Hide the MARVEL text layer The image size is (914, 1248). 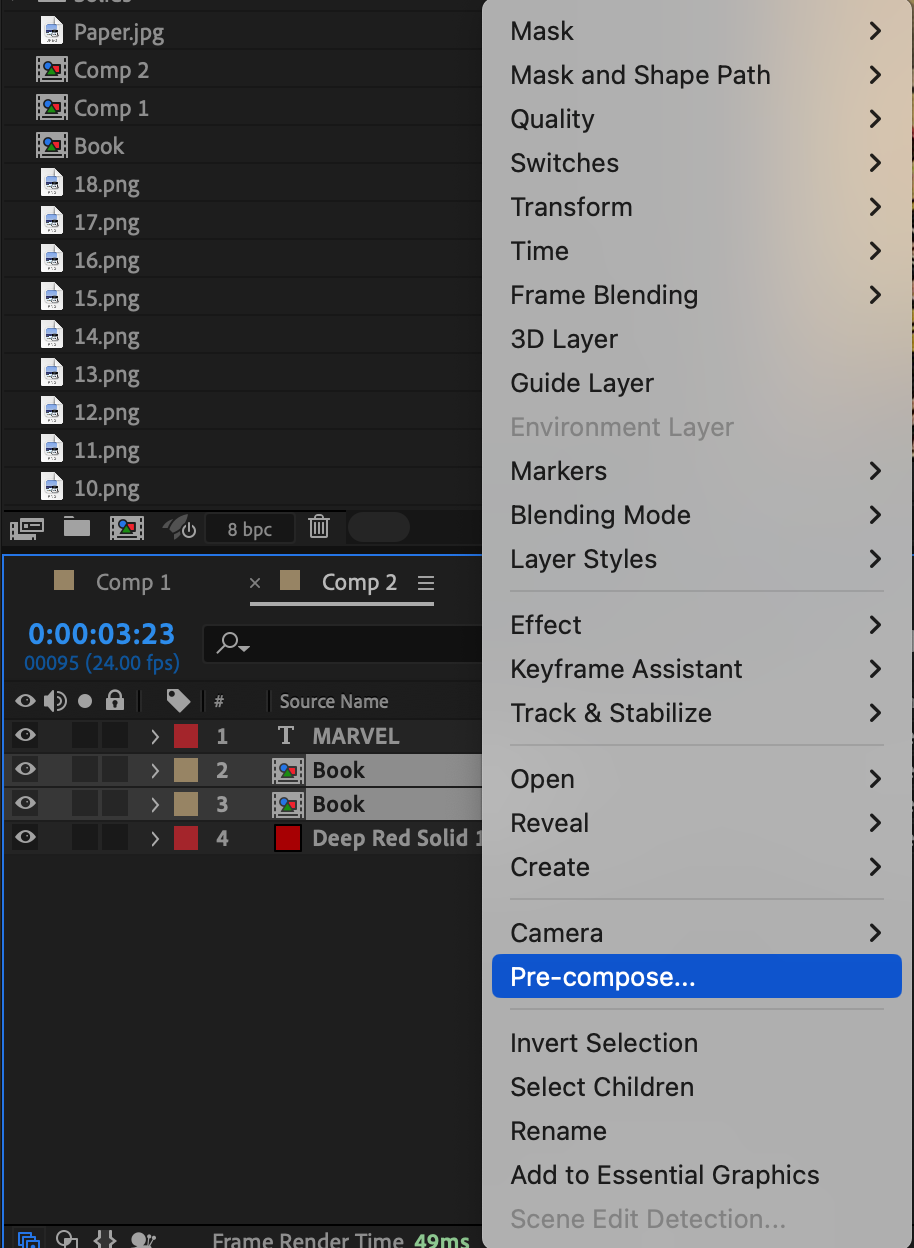tap(25, 736)
